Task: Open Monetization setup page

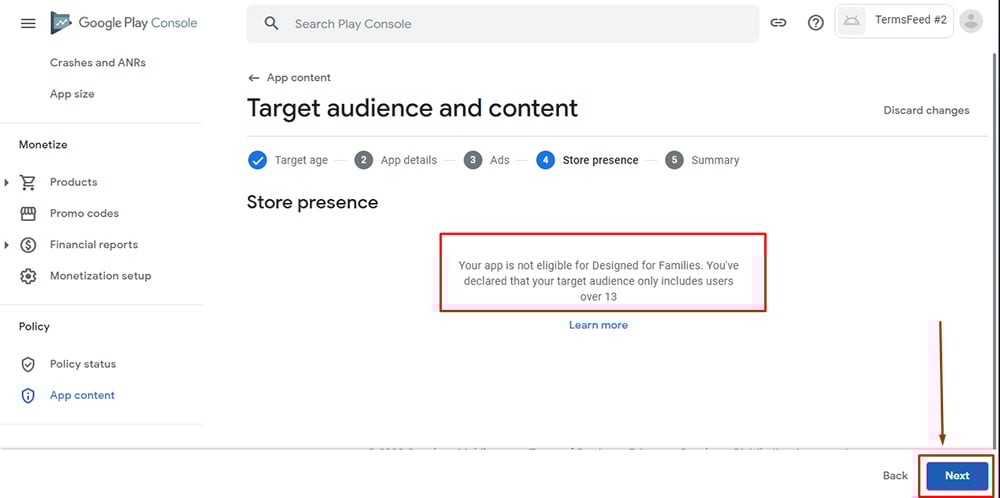Action: tap(101, 276)
